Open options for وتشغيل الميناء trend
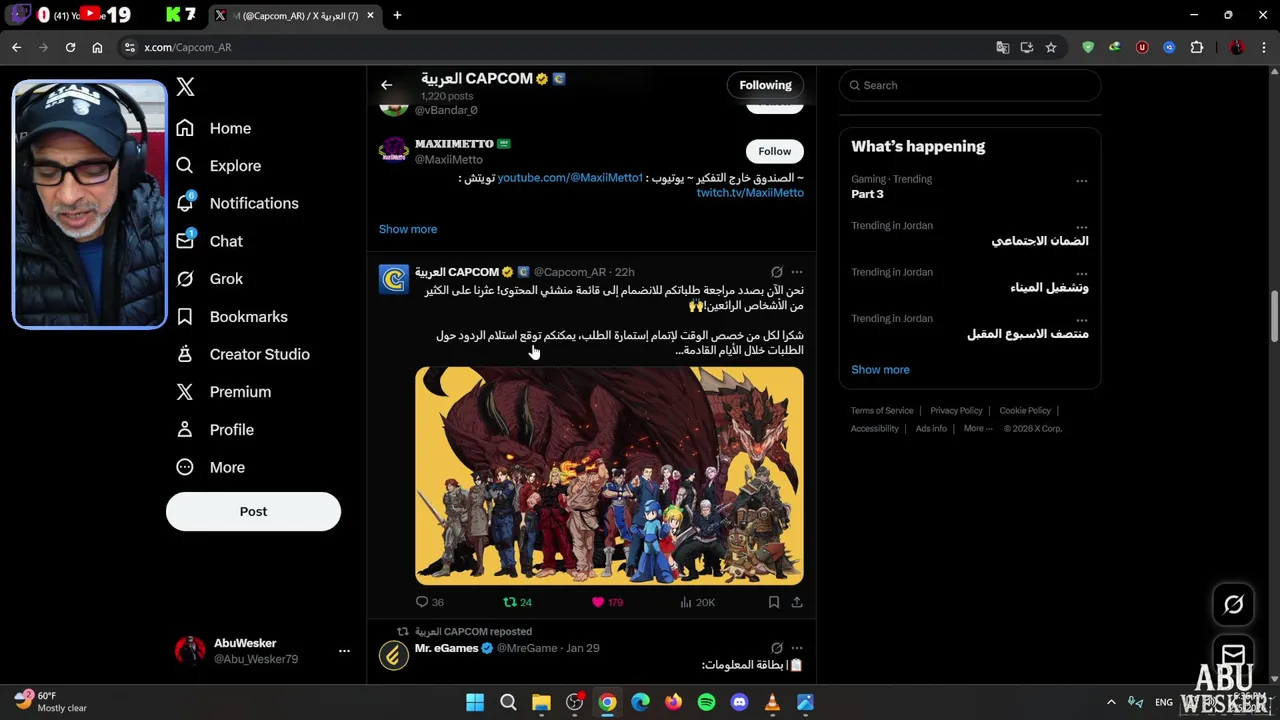Viewport: 1280px width, 720px height. 1081,273
